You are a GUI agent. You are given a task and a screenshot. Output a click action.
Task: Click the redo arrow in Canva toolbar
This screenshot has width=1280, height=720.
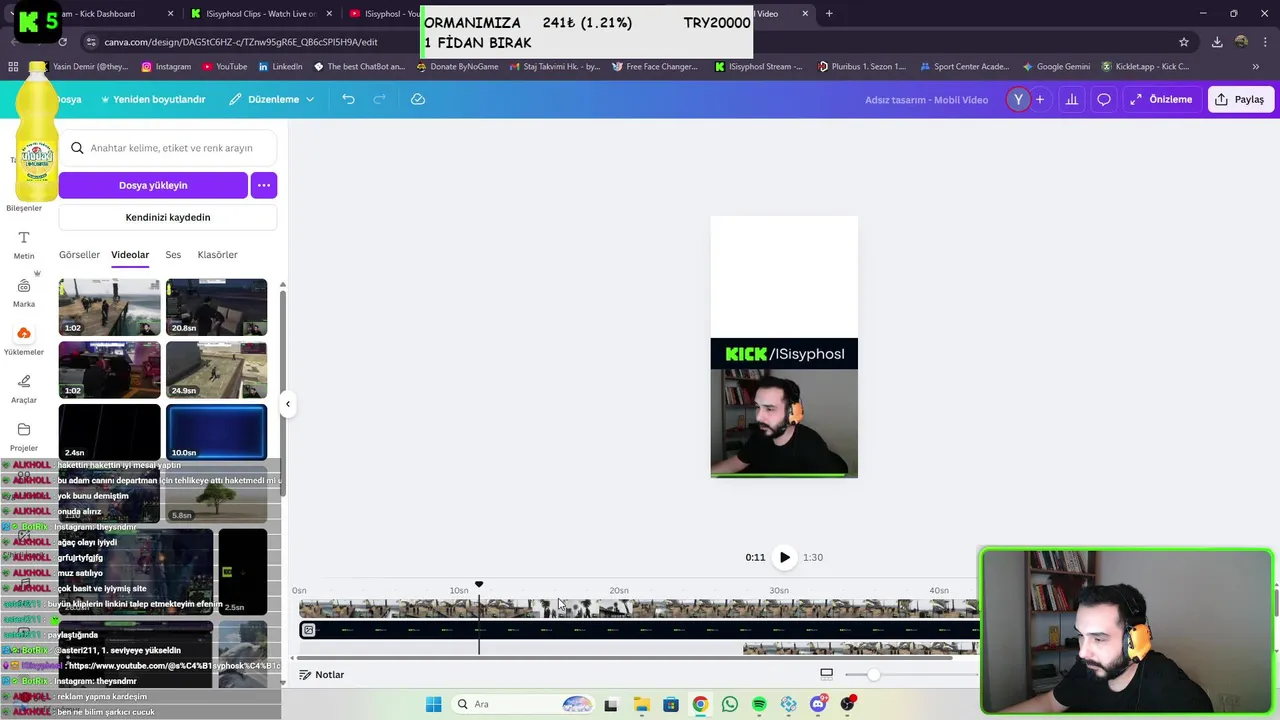(x=379, y=99)
